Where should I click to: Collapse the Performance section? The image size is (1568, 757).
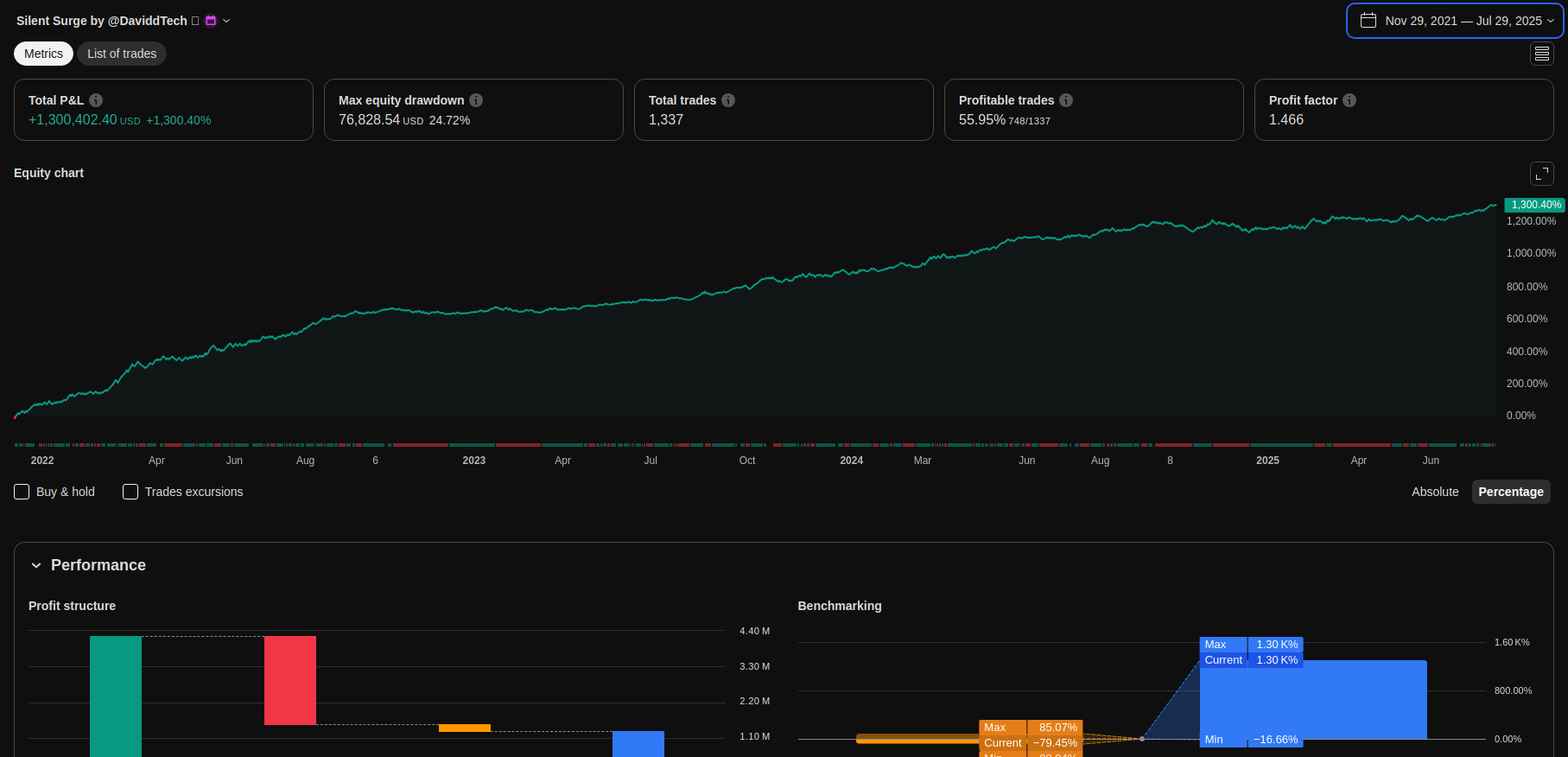36,565
